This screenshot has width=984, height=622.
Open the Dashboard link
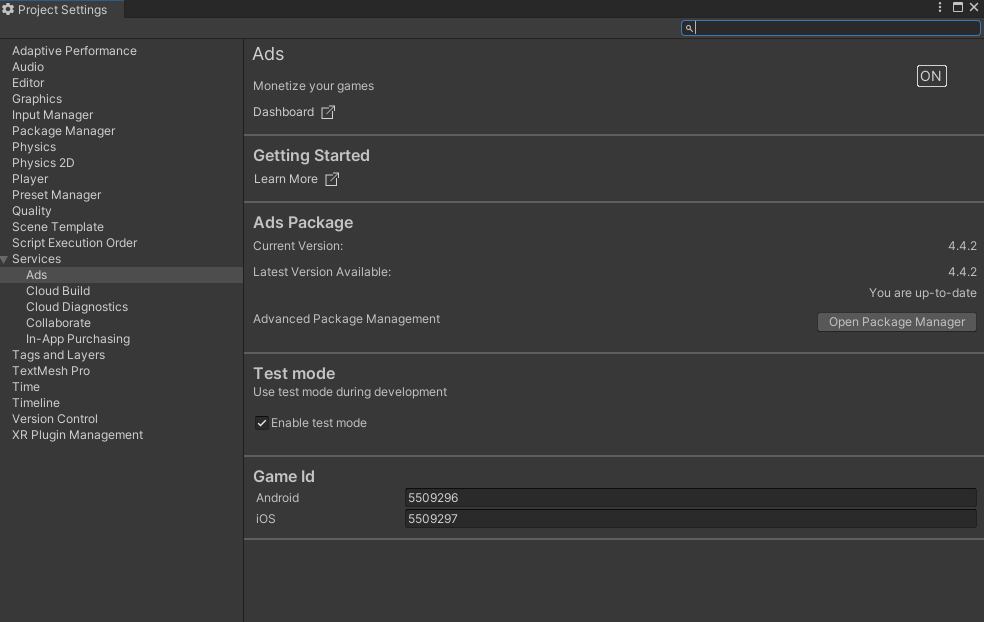click(283, 112)
